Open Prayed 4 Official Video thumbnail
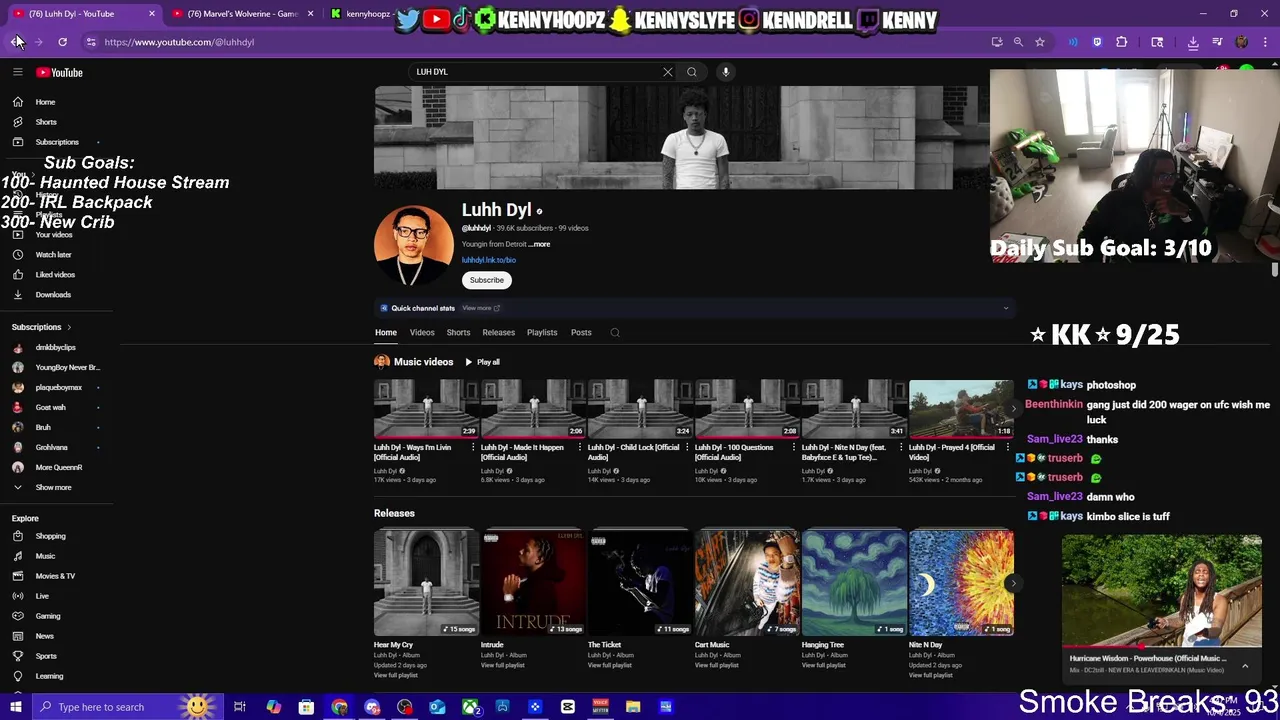 [961, 408]
